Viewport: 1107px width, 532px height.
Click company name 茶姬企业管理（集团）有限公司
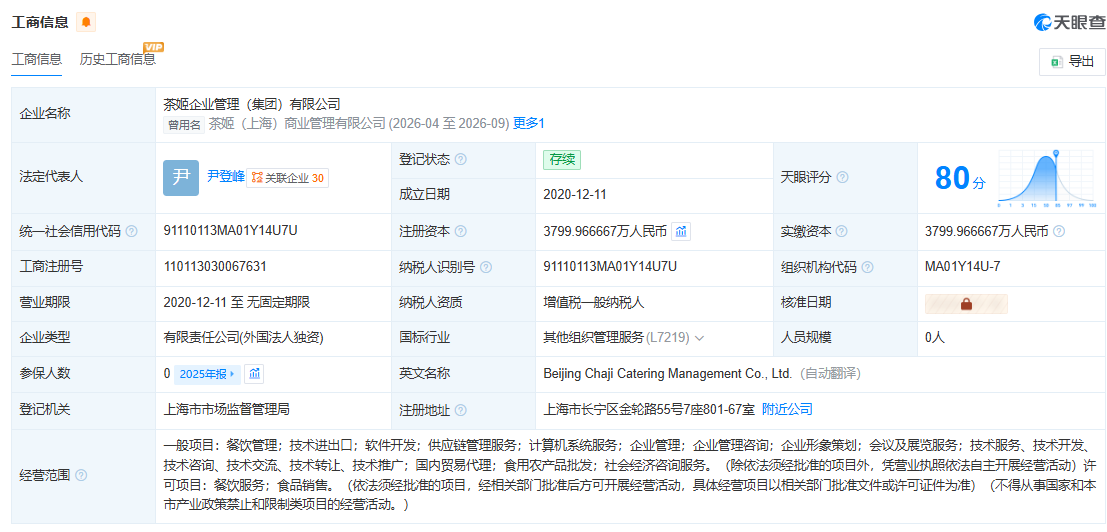(x=252, y=104)
